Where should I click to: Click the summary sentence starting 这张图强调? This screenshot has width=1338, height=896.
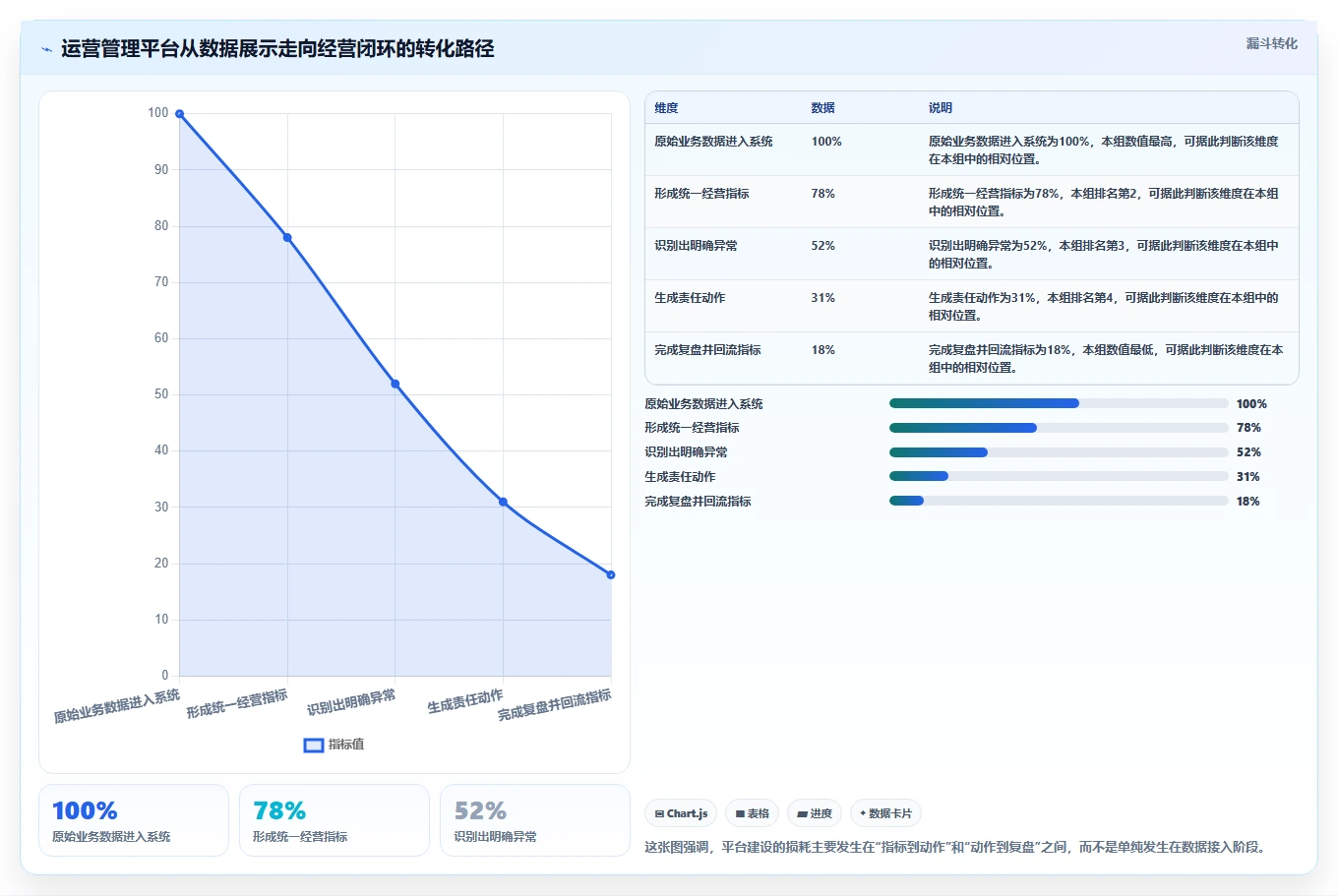click(956, 847)
